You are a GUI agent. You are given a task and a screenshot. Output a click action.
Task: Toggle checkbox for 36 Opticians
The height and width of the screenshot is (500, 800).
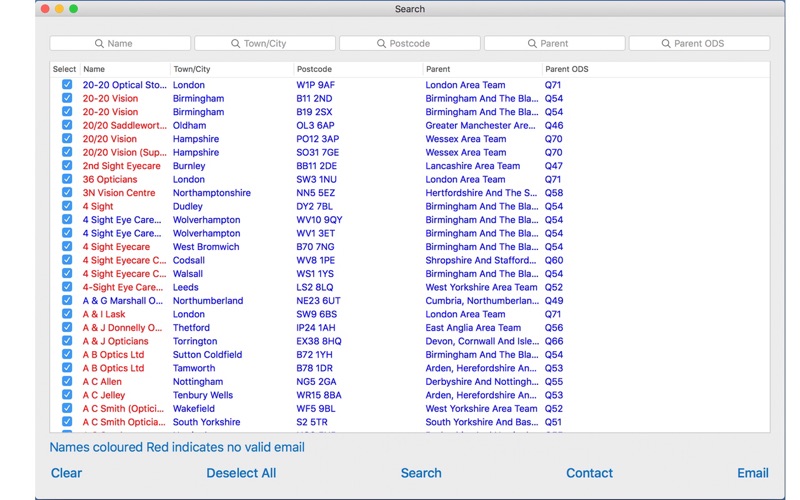coord(67,179)
